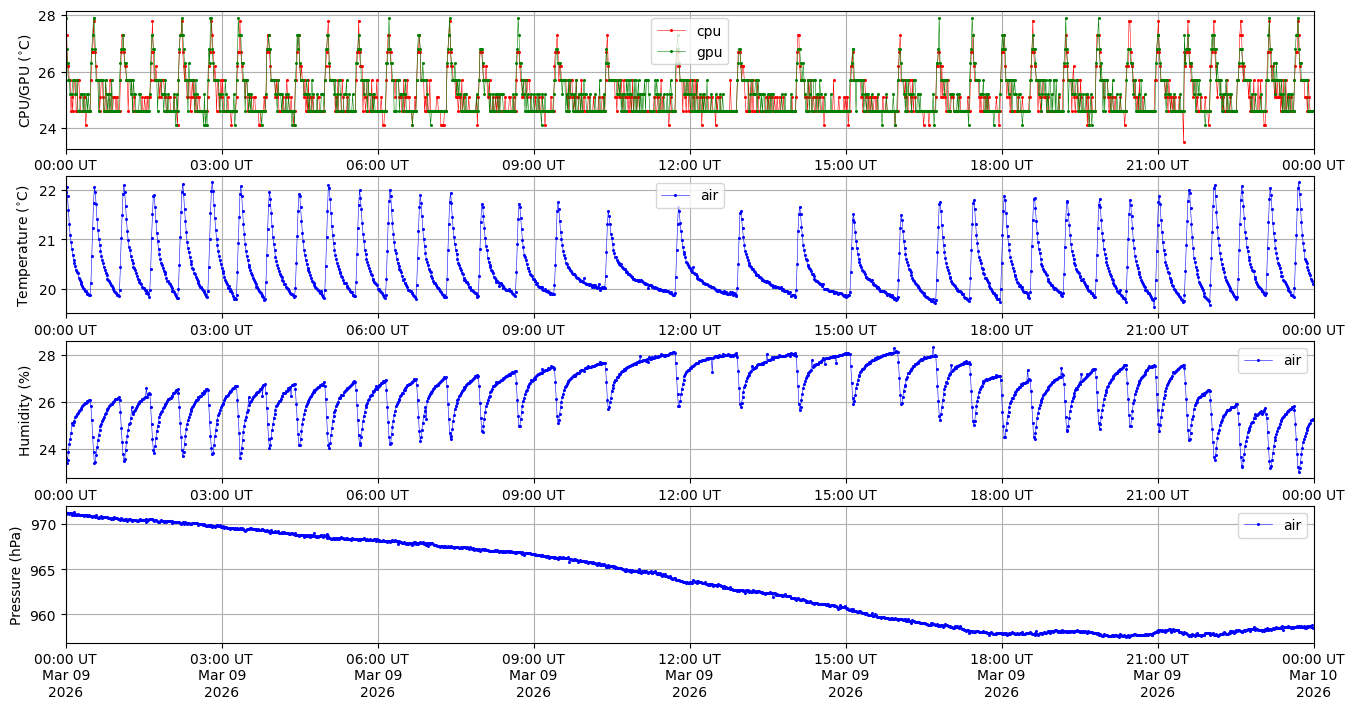
Task: Click the CPU/GPU (°C) y-axis label
Action: 24,80
